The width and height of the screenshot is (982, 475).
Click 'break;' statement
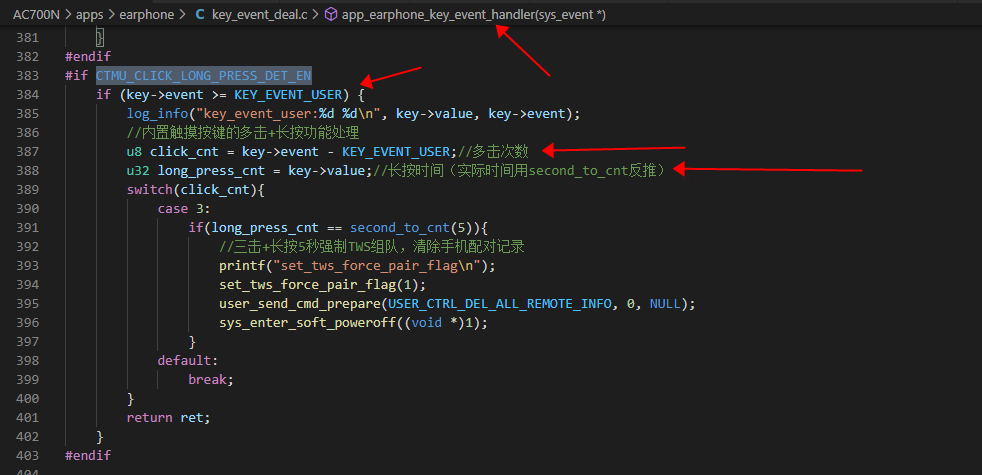point(211,379)
